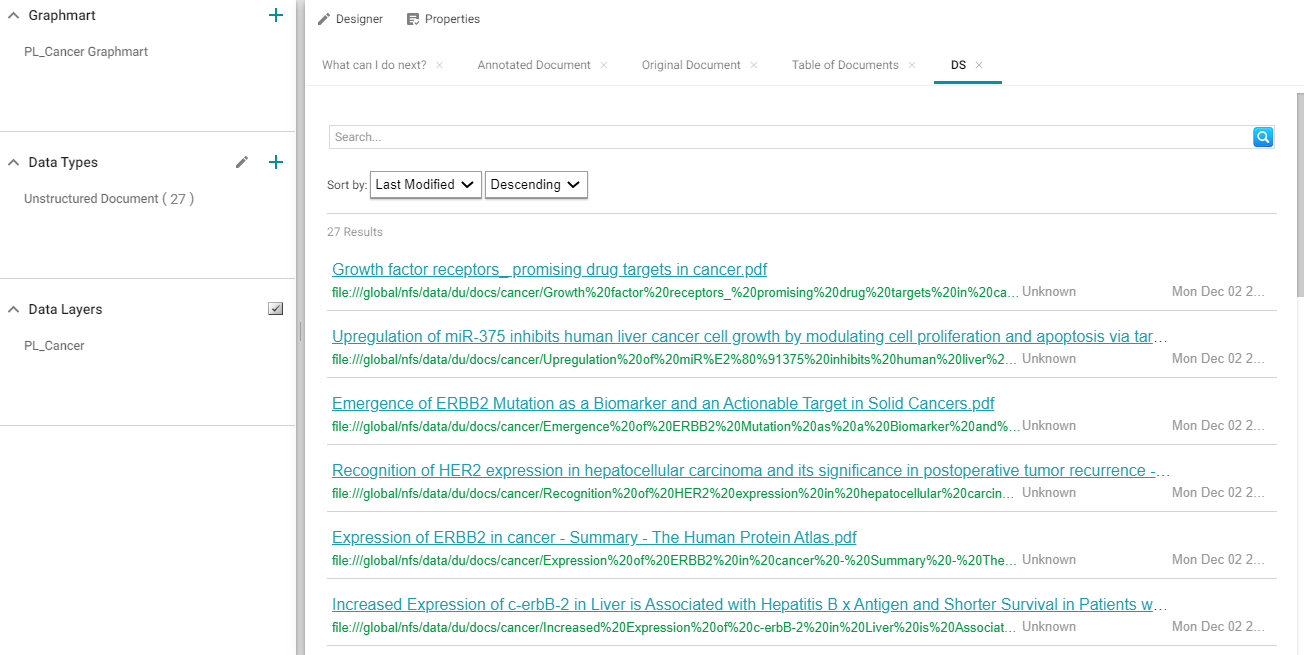Click the blue search magnifier button

(1263, 137)
